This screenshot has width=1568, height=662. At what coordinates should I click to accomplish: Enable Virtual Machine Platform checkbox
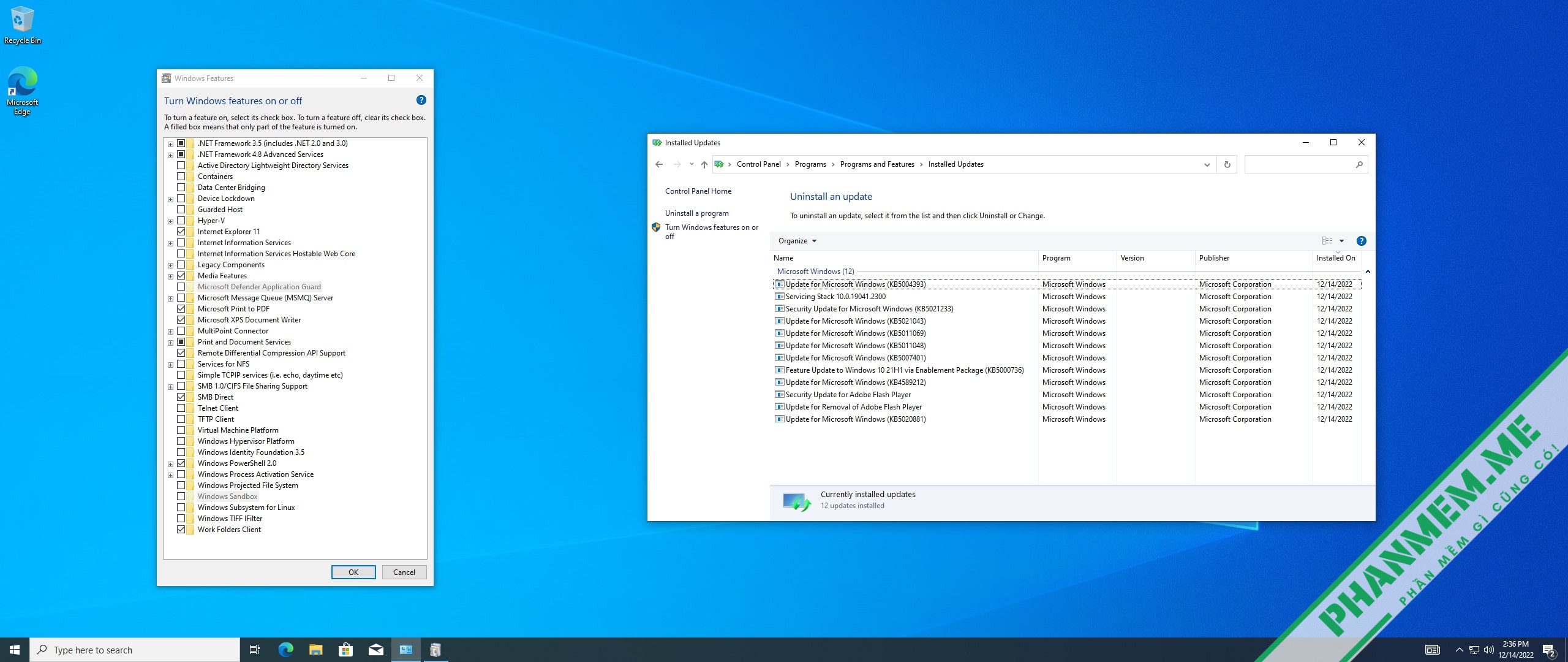pos(181,430)
